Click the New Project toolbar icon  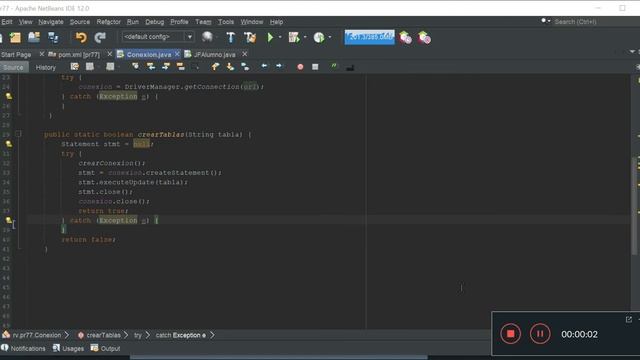point(15,38)
